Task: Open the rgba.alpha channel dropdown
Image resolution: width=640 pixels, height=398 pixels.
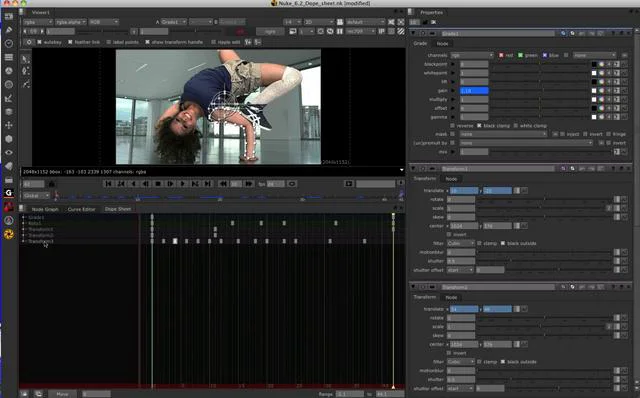Action: point(71,22)
